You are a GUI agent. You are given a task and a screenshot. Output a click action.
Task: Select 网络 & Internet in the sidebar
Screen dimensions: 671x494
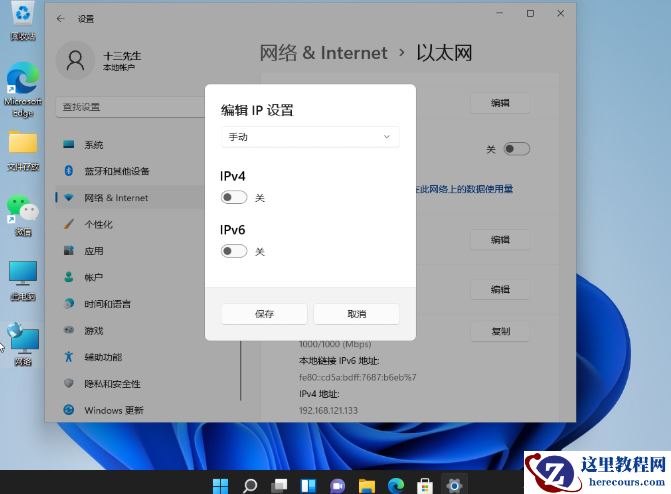130,198
